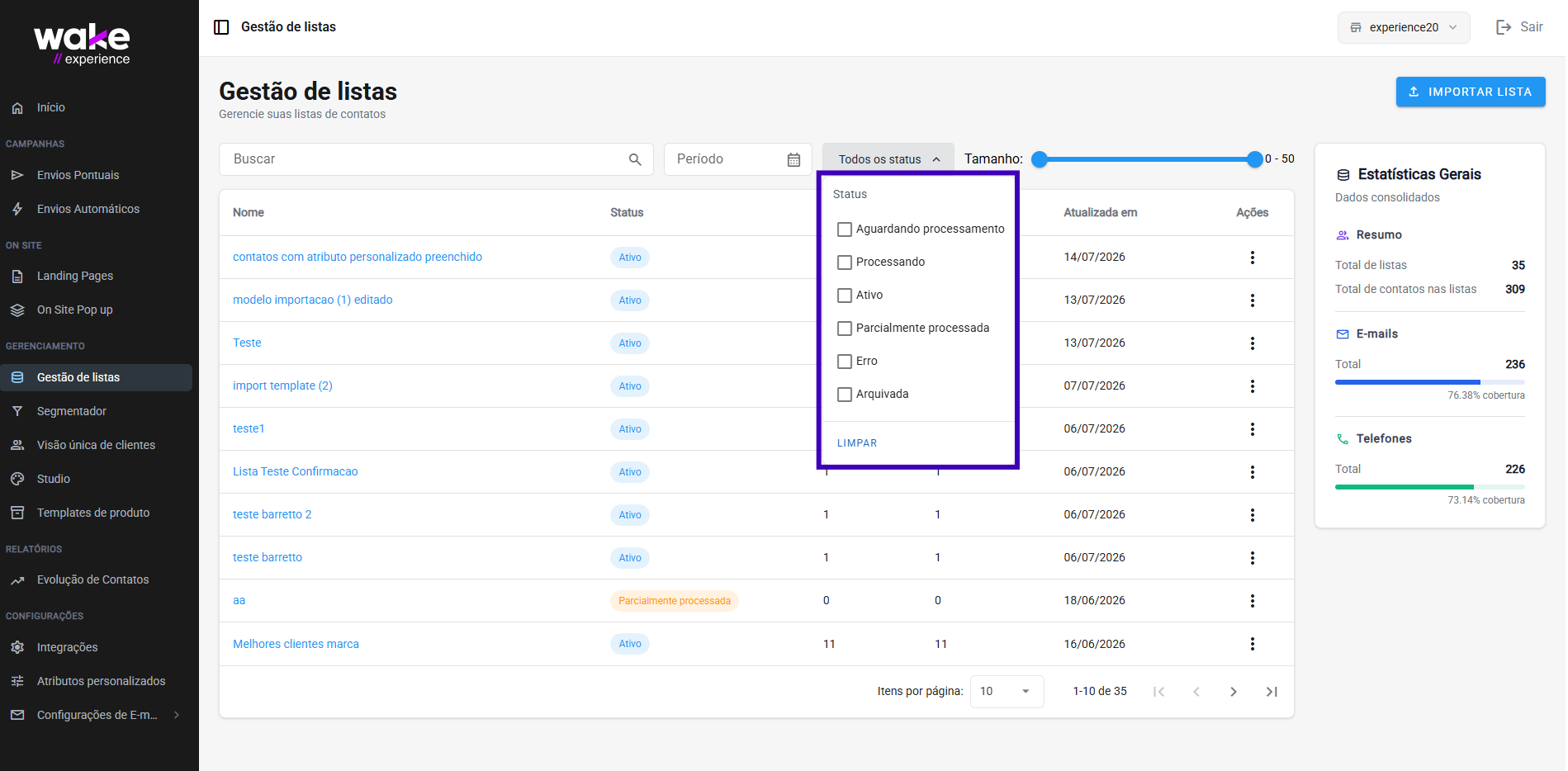Click the 1-10 de 35 pagination text
This screenshot has height=771, width=1568.
tap(1100, 691)
